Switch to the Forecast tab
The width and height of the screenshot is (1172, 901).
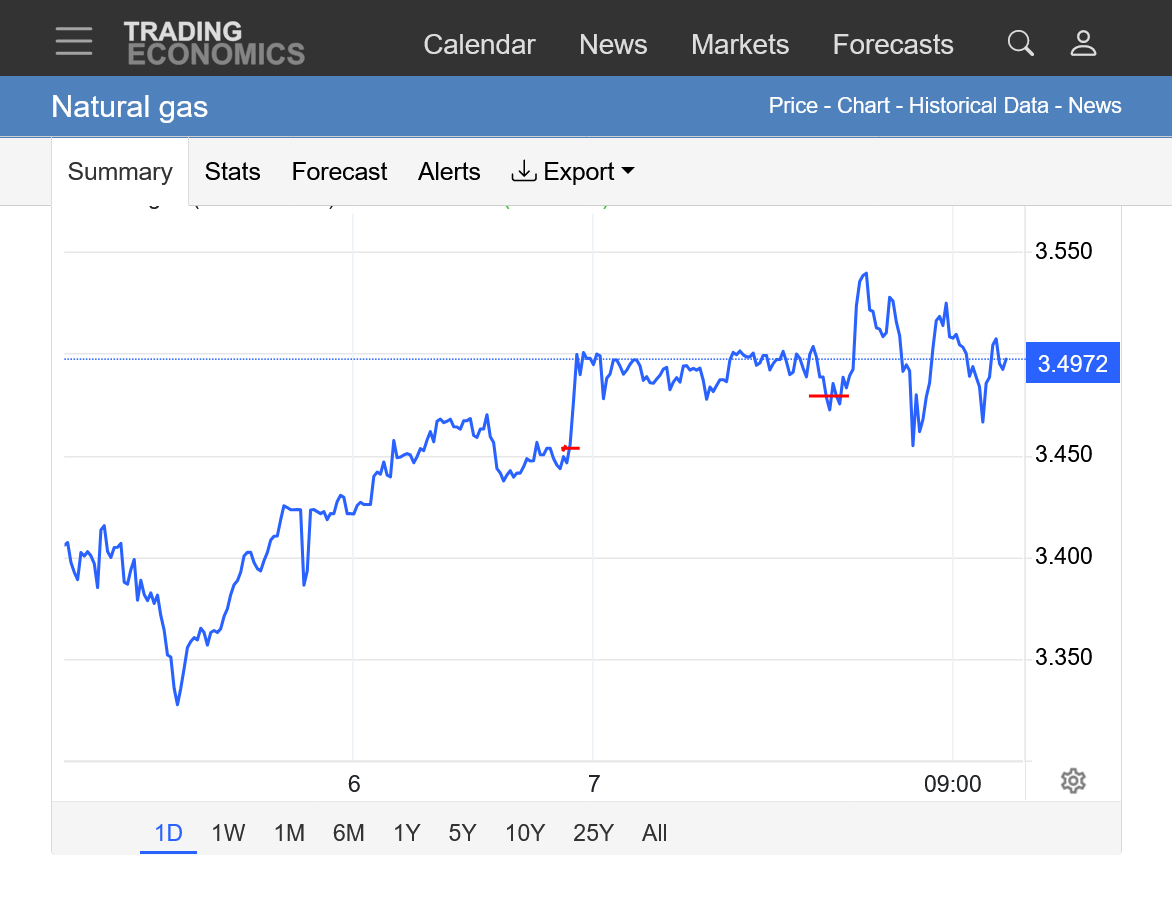(339, 172)
